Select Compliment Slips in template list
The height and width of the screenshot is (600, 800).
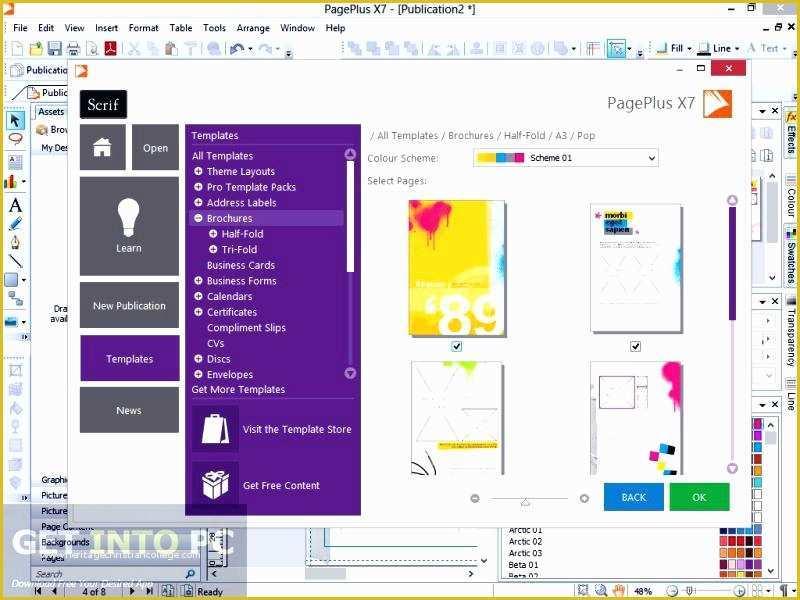[246, 328]
